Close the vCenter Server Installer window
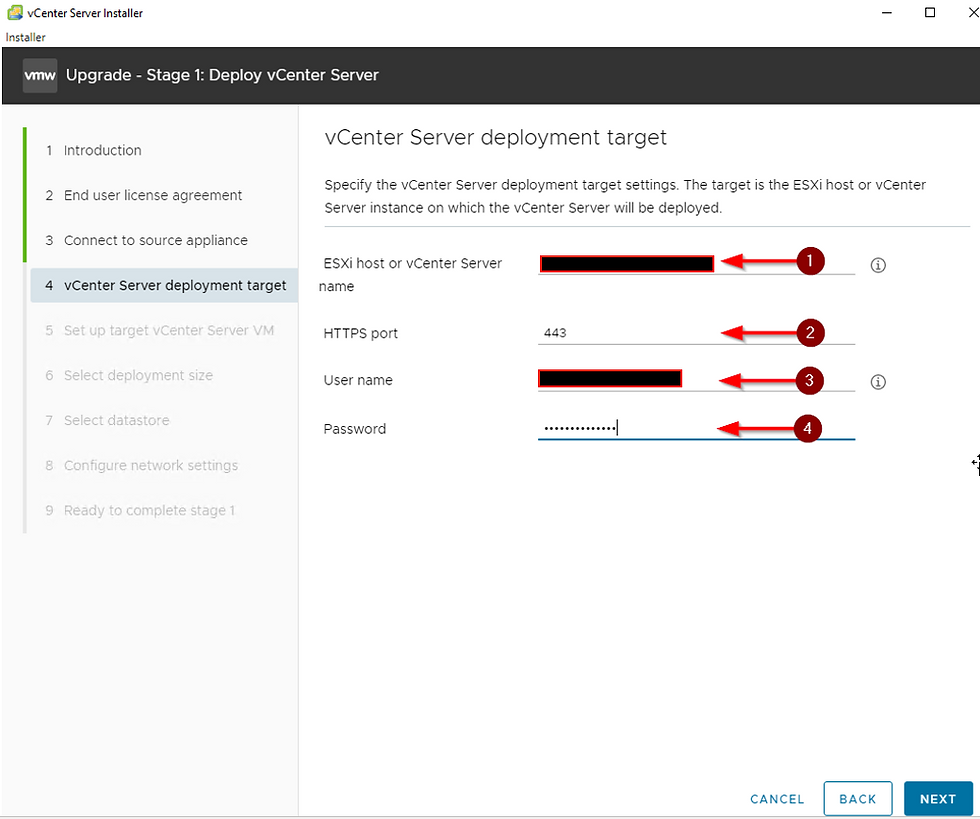This screenshot has width=980, height=819. (972, 13)
